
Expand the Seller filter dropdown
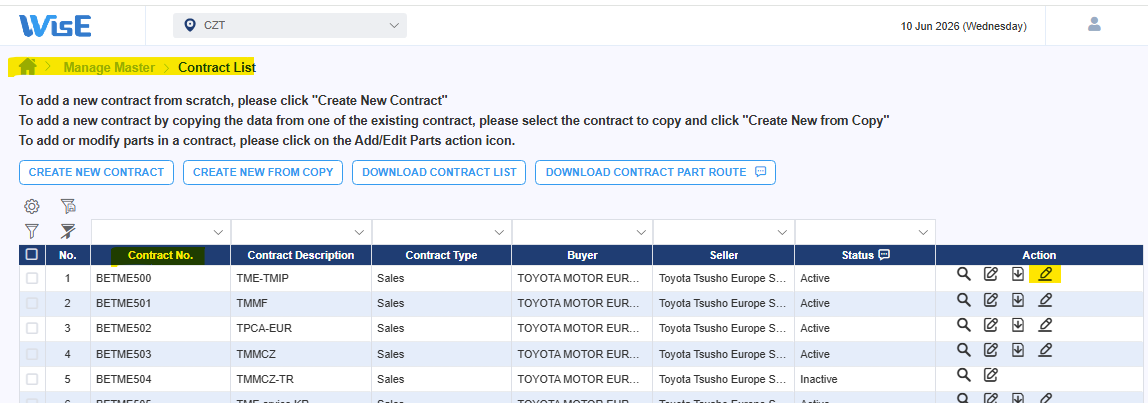pos(782,232)
